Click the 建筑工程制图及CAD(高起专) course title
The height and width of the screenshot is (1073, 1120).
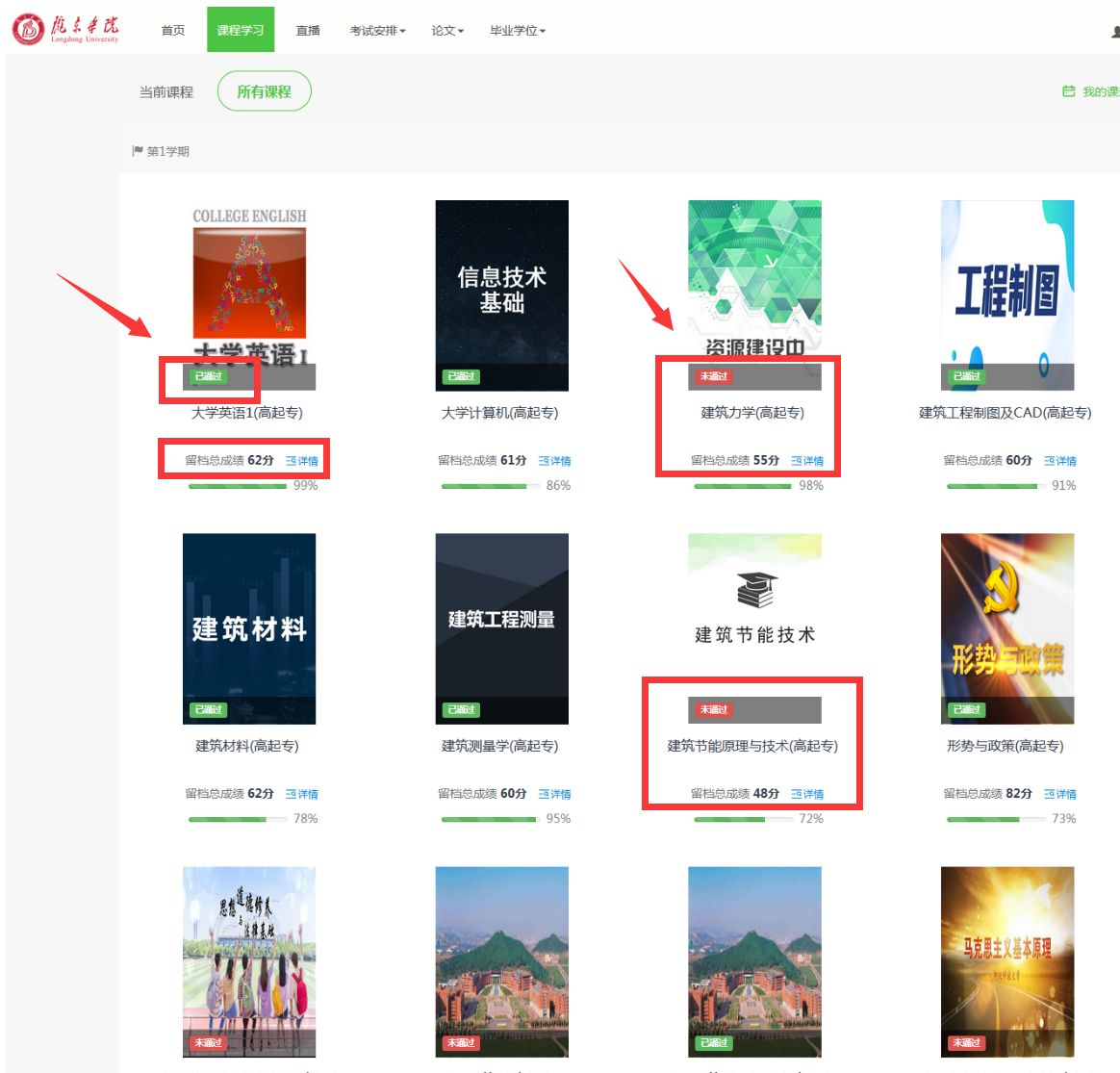[x=1005, y=413]
